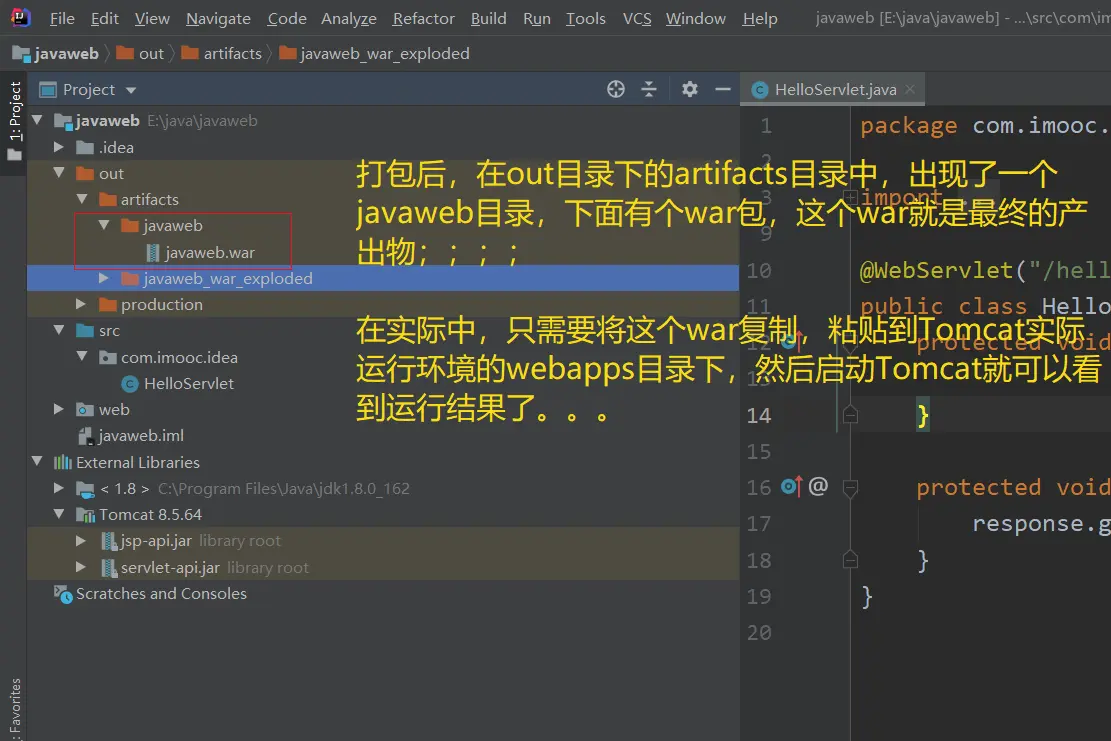Expand the javaweb_war_exploded folder
1111x741 pixels.
point(104,278)
